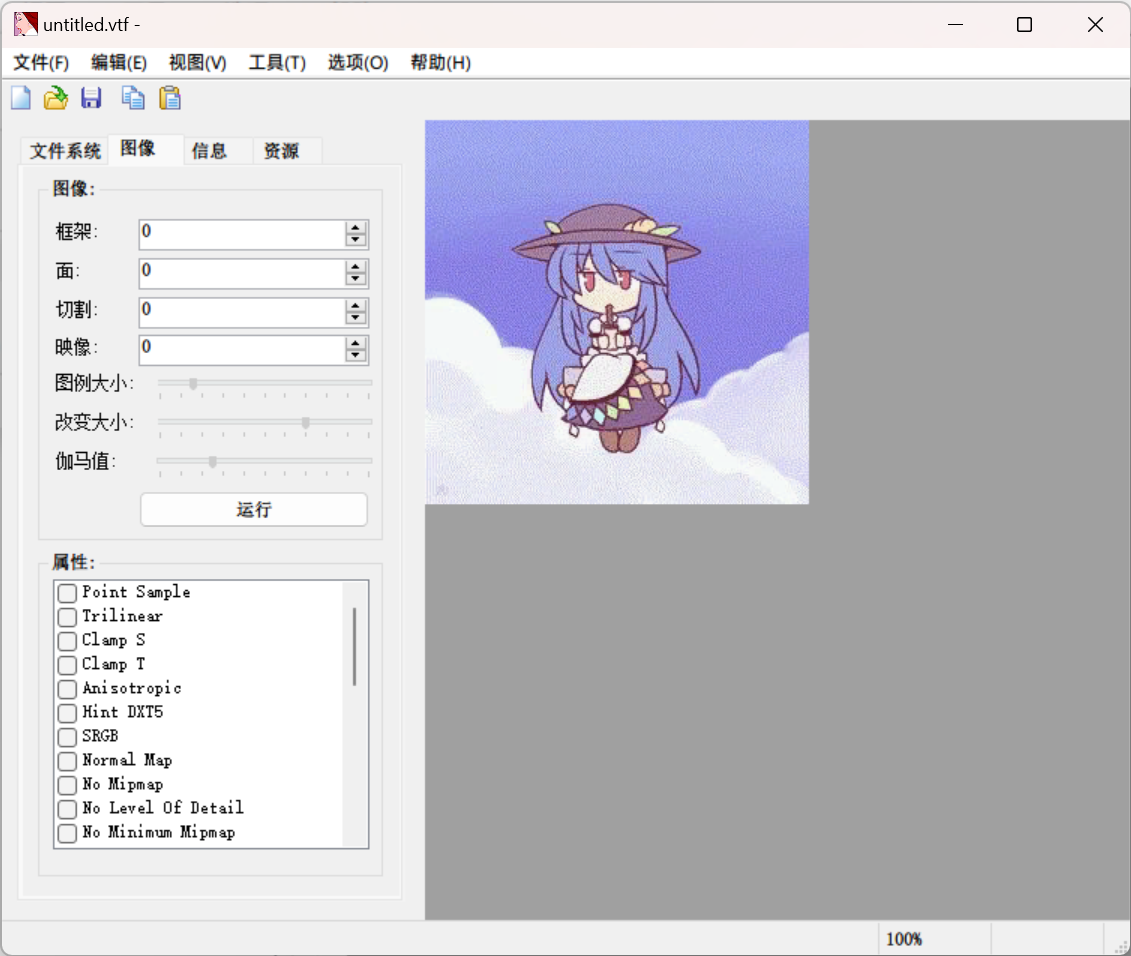Click the Paste clipboard icon
This screenshot has width=1131, height=956.
pyautogui.click(x=170, y=97)
